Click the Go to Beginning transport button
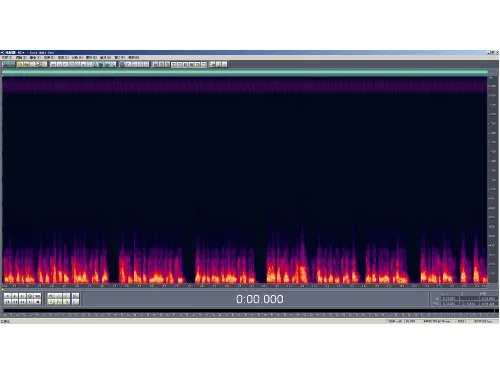 [x=7, y=302]
